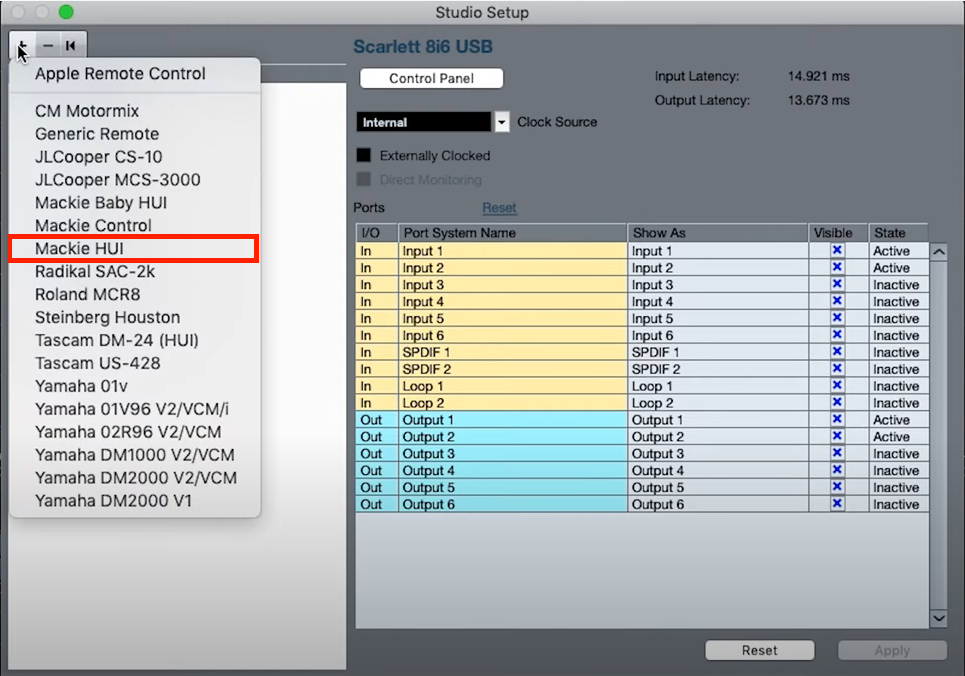The width and height of the screenshot is (965, 676).
Task: Toggle Visible checkbox for Input 2
Action: 837,267
